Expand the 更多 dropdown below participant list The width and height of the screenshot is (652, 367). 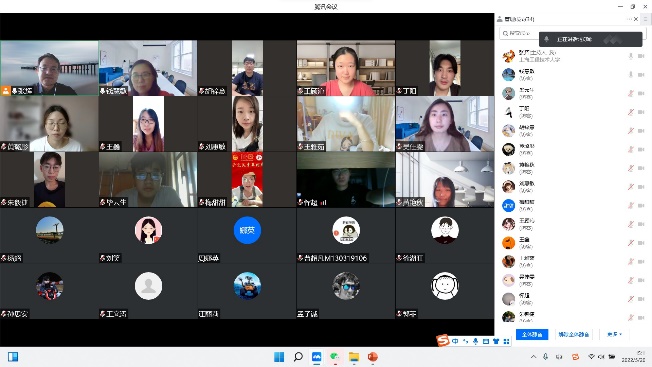[x=615, y=334]
